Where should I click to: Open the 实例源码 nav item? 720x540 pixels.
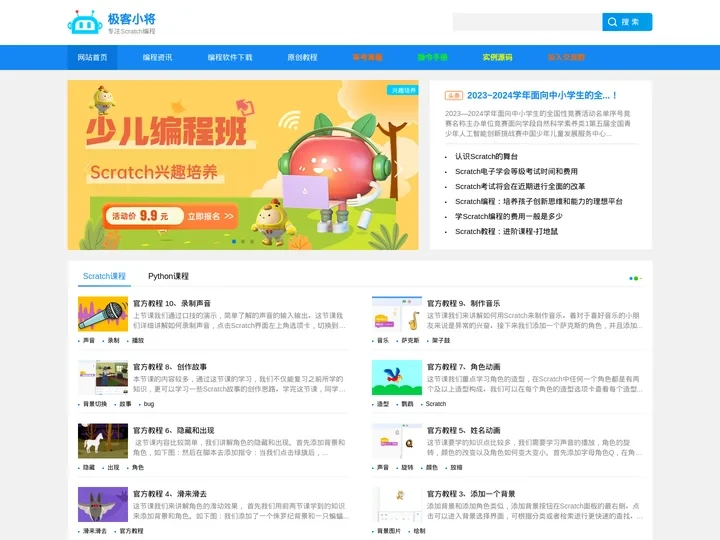(497, 57)
